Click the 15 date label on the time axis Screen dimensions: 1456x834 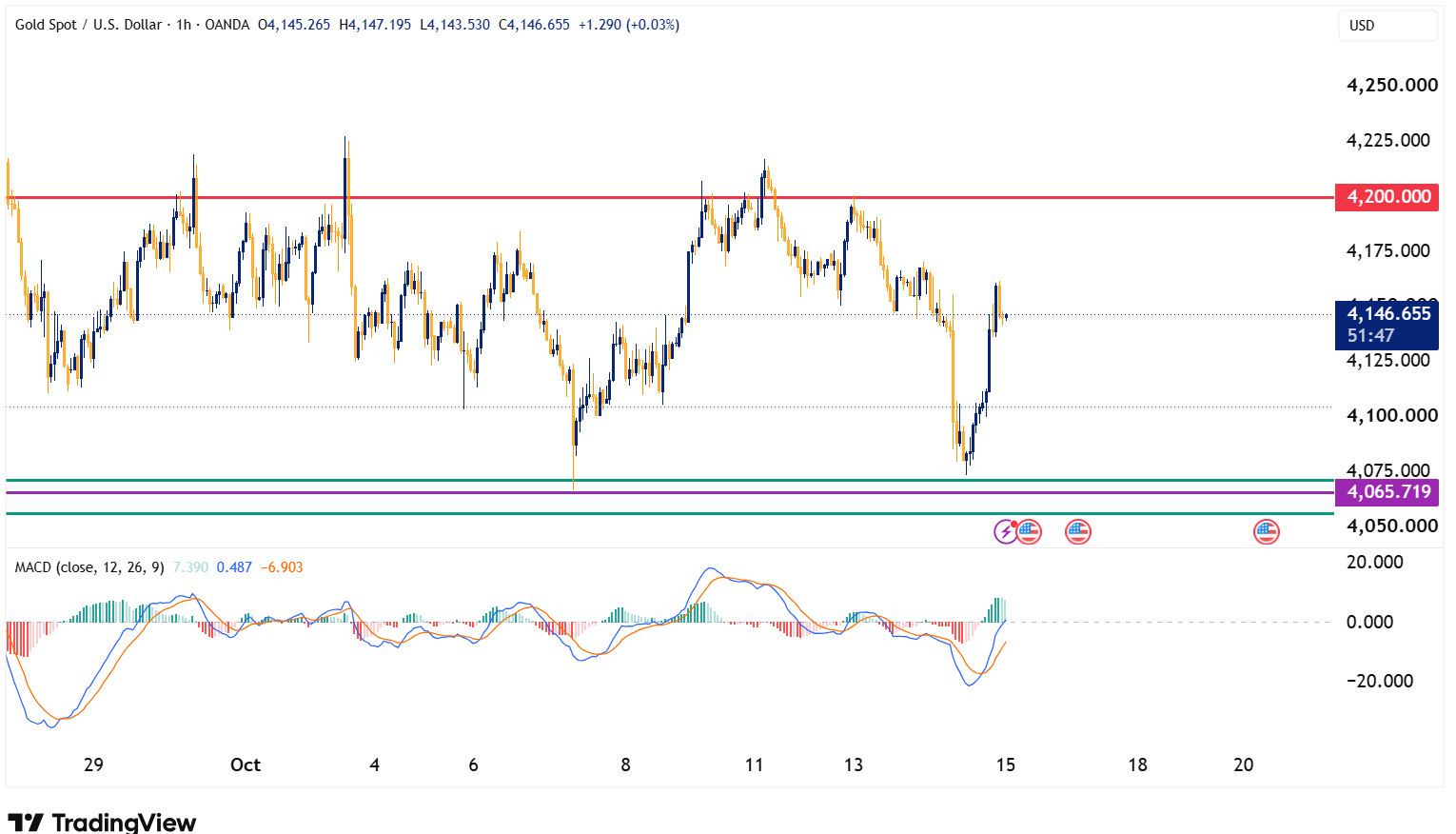point(1006,765)
